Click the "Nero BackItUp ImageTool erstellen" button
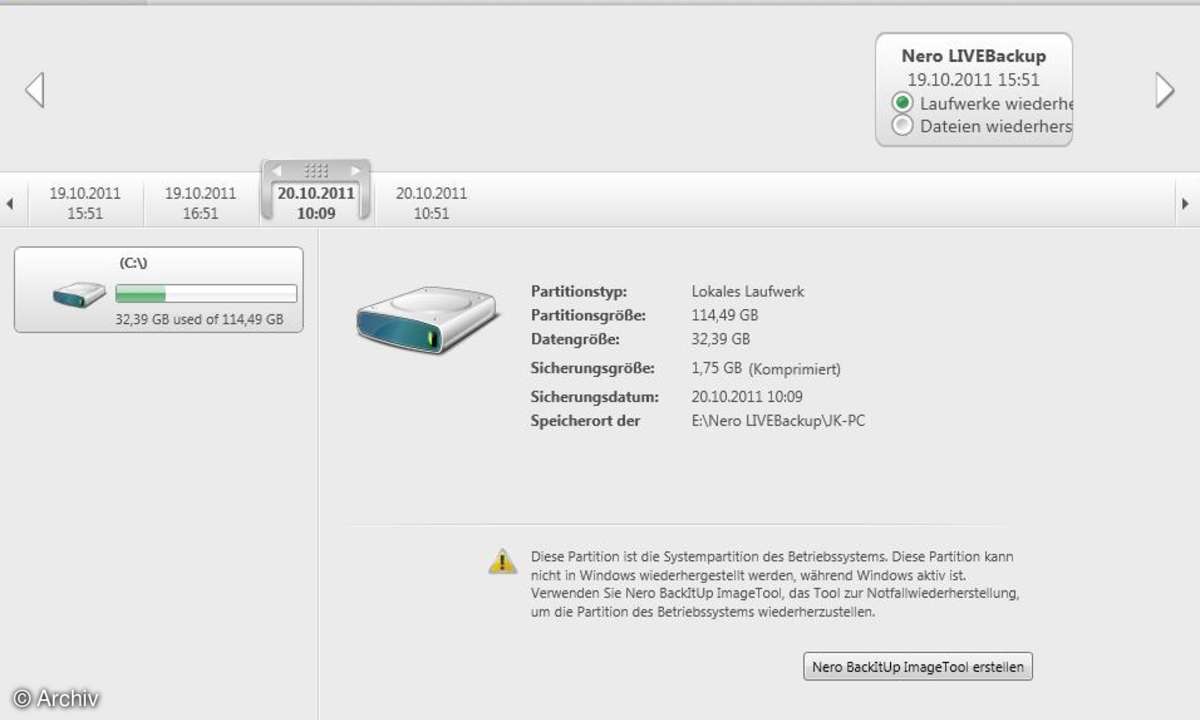This screenshot has width=1200, height=720. click(918, 667)
